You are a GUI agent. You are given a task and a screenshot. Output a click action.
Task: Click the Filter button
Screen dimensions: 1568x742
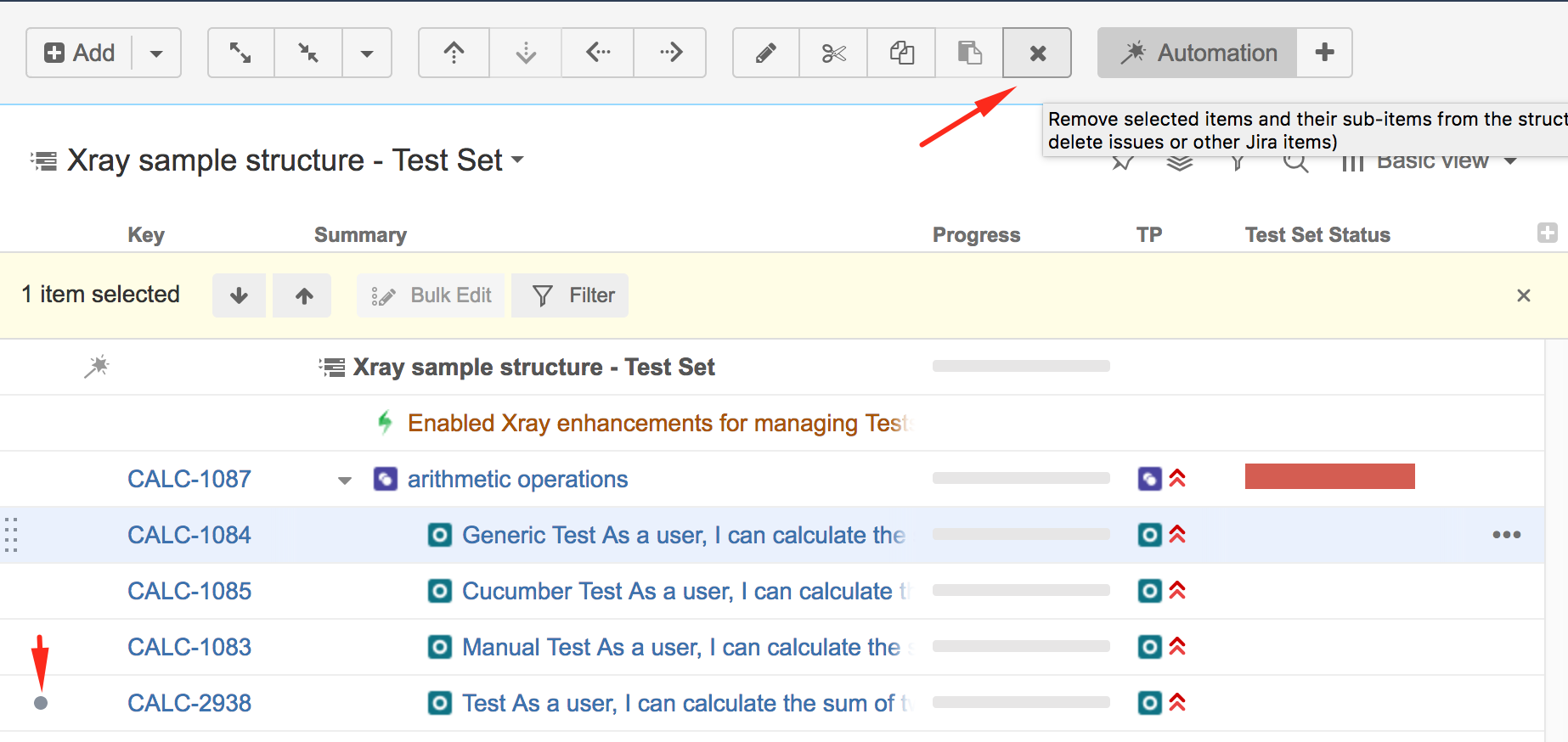point(570,295)
